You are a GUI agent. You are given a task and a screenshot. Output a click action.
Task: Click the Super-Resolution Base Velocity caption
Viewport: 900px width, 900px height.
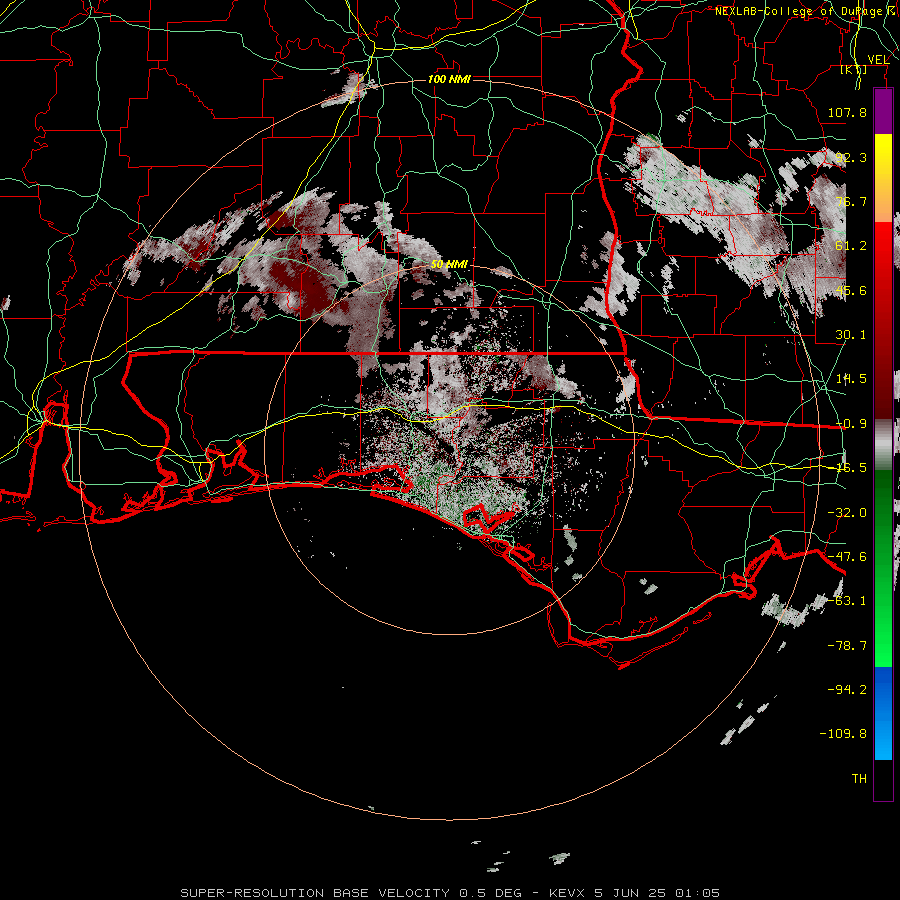point(450,893)
